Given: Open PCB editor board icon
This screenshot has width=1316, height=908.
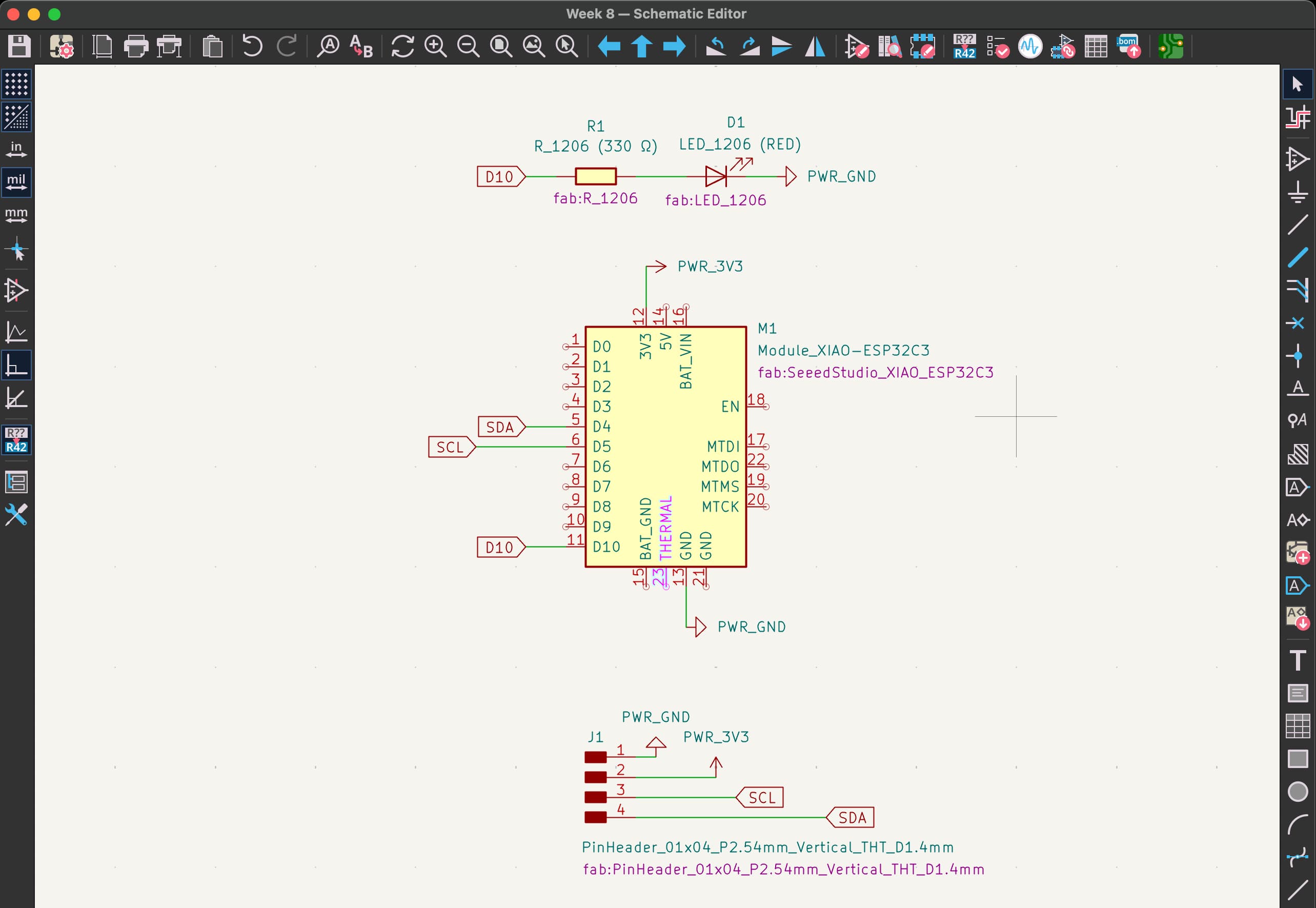Looking at the screenshot, I should coord(1171,46).
